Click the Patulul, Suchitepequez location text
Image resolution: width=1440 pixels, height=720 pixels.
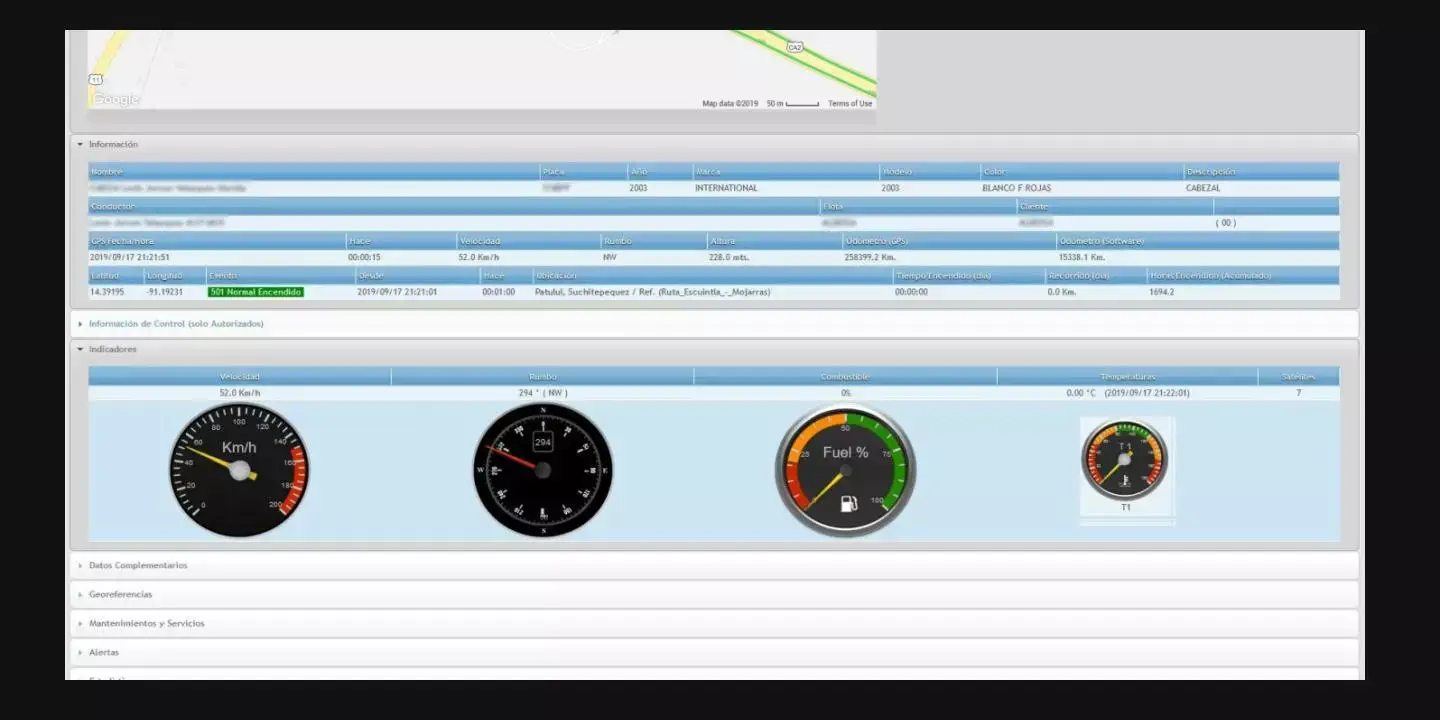coord(653,292)
